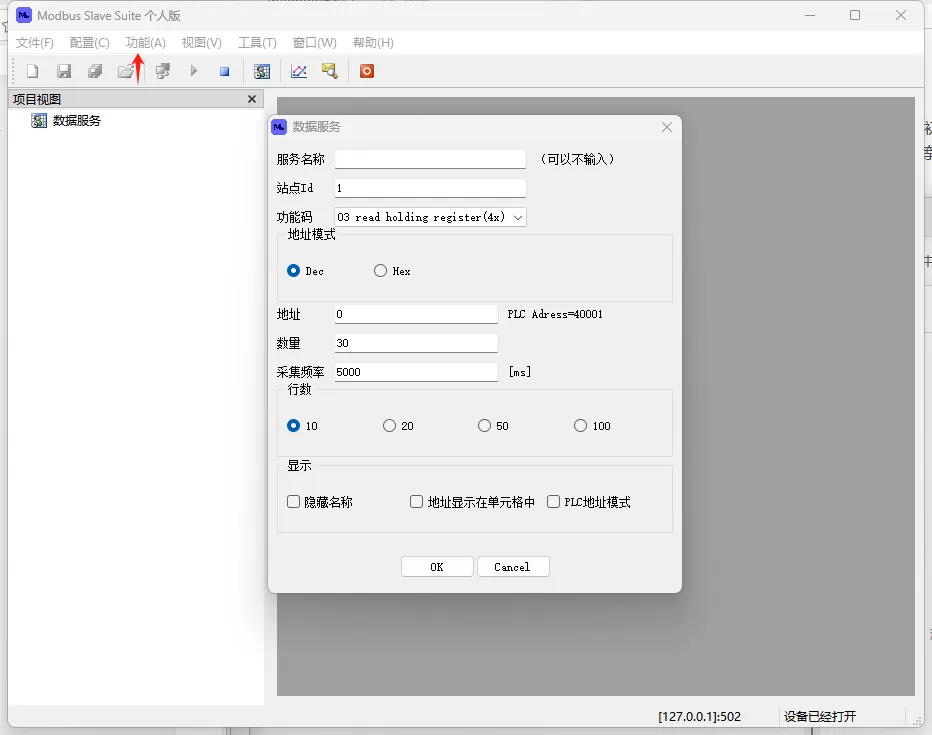This screenshot has height=735, width=932.
Task: Open the 配置(C) menu
Action: 89,43
